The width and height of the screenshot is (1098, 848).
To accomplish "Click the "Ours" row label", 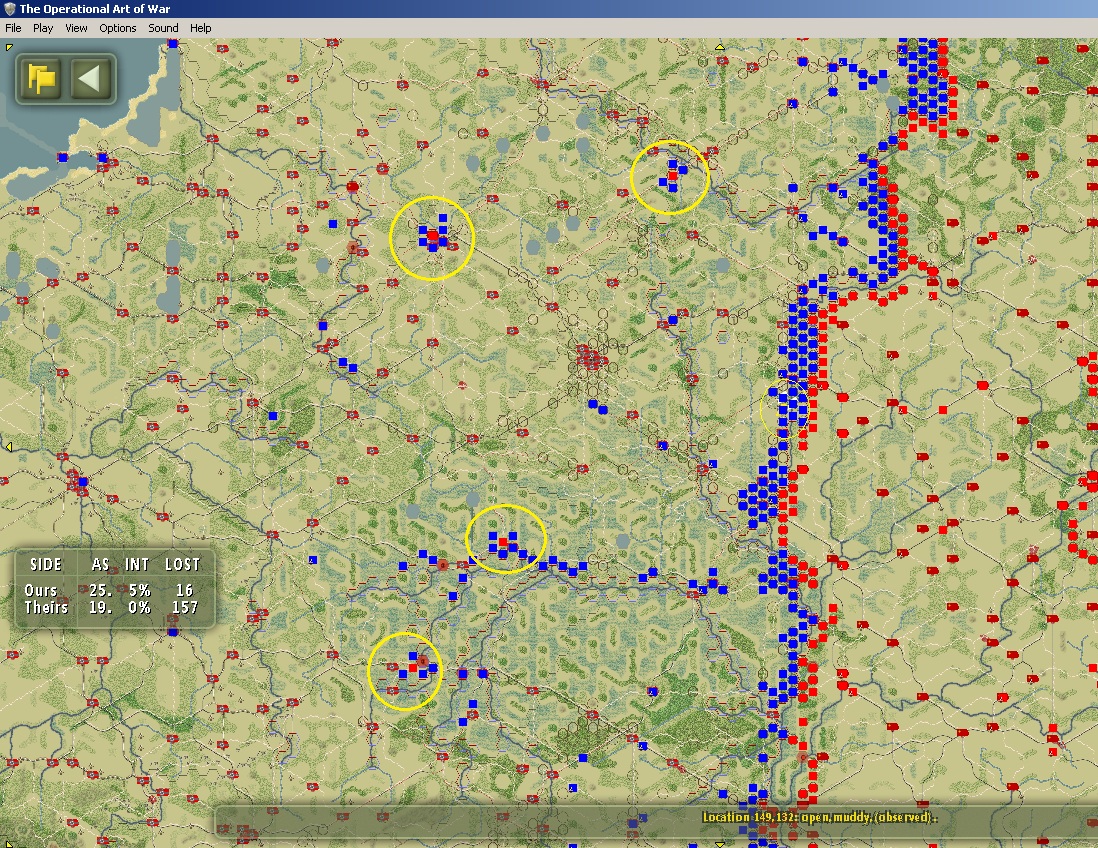I will [x=41, y=590].
